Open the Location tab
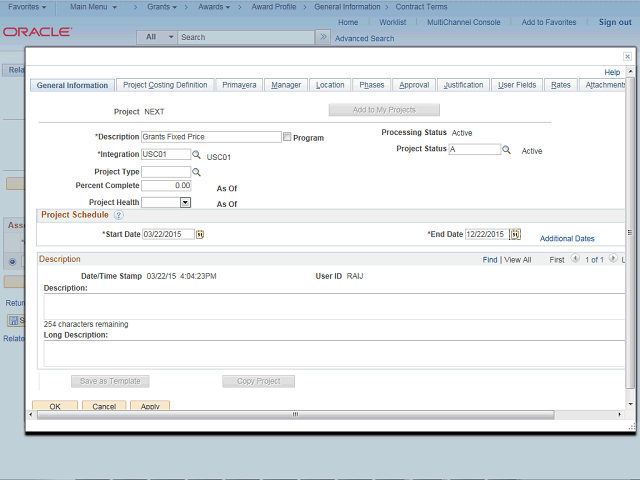 coord(330,85)
